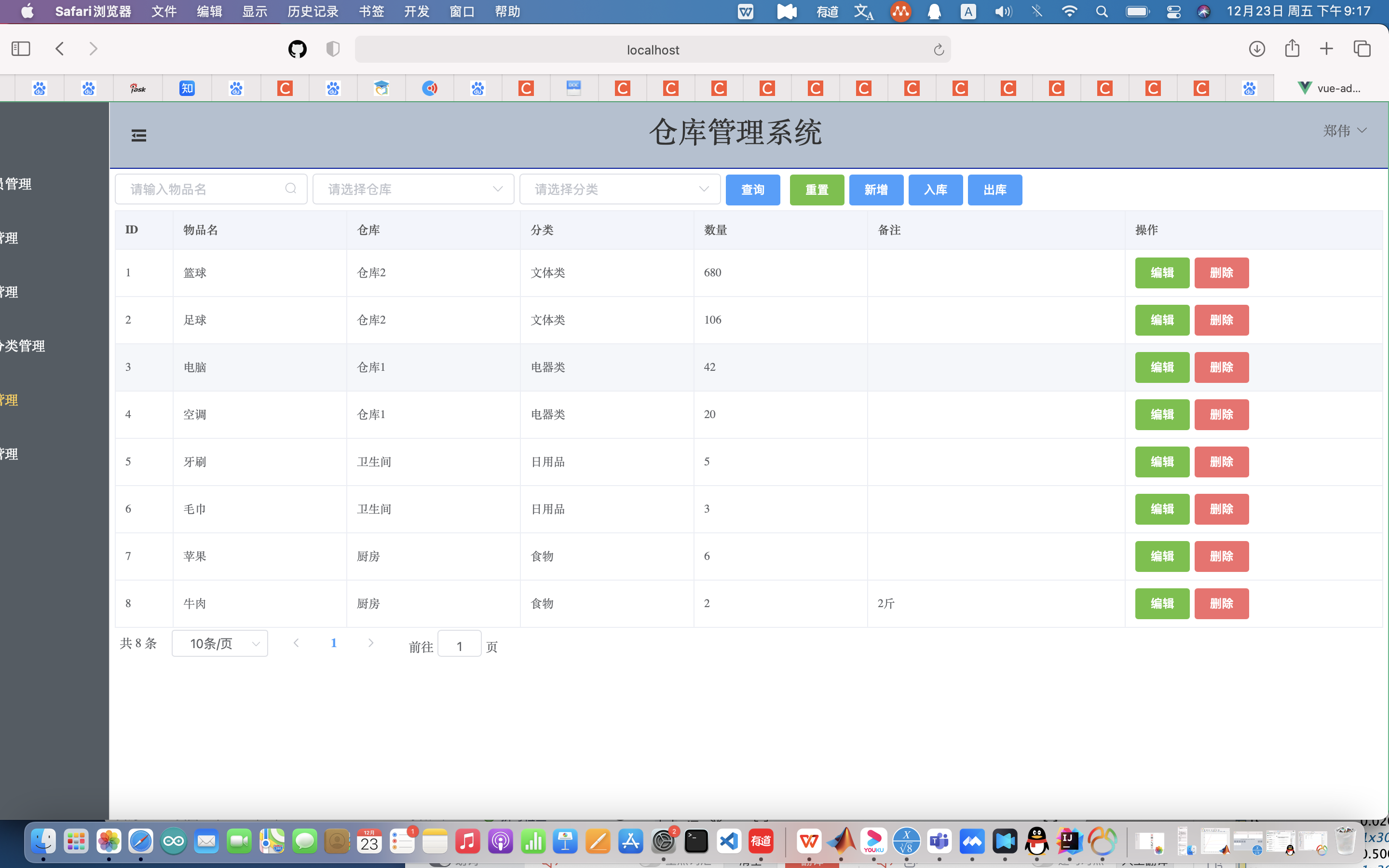The height and width of the screenshot is (868, 1389).
Task: Show Safari downloads
Action: pyautogui.click(x=1257, y=49)
